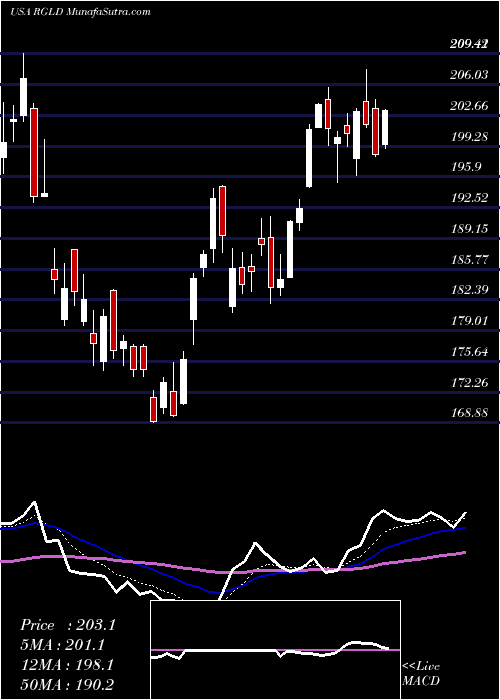500x700 pixels.
Task: Click the '<<Live MACD' label
Action: 421,674
